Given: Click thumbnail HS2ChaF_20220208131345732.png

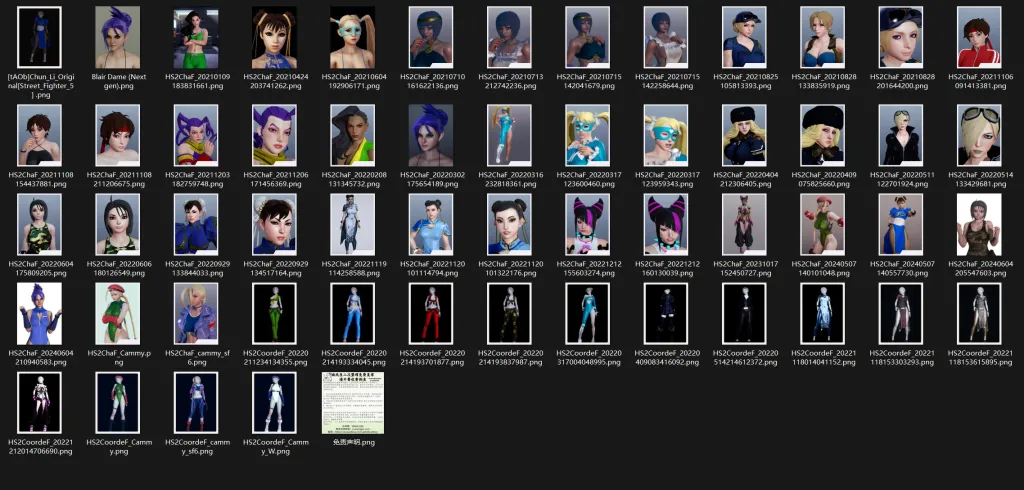Looking at the screenshot, I should coord(353,135).
